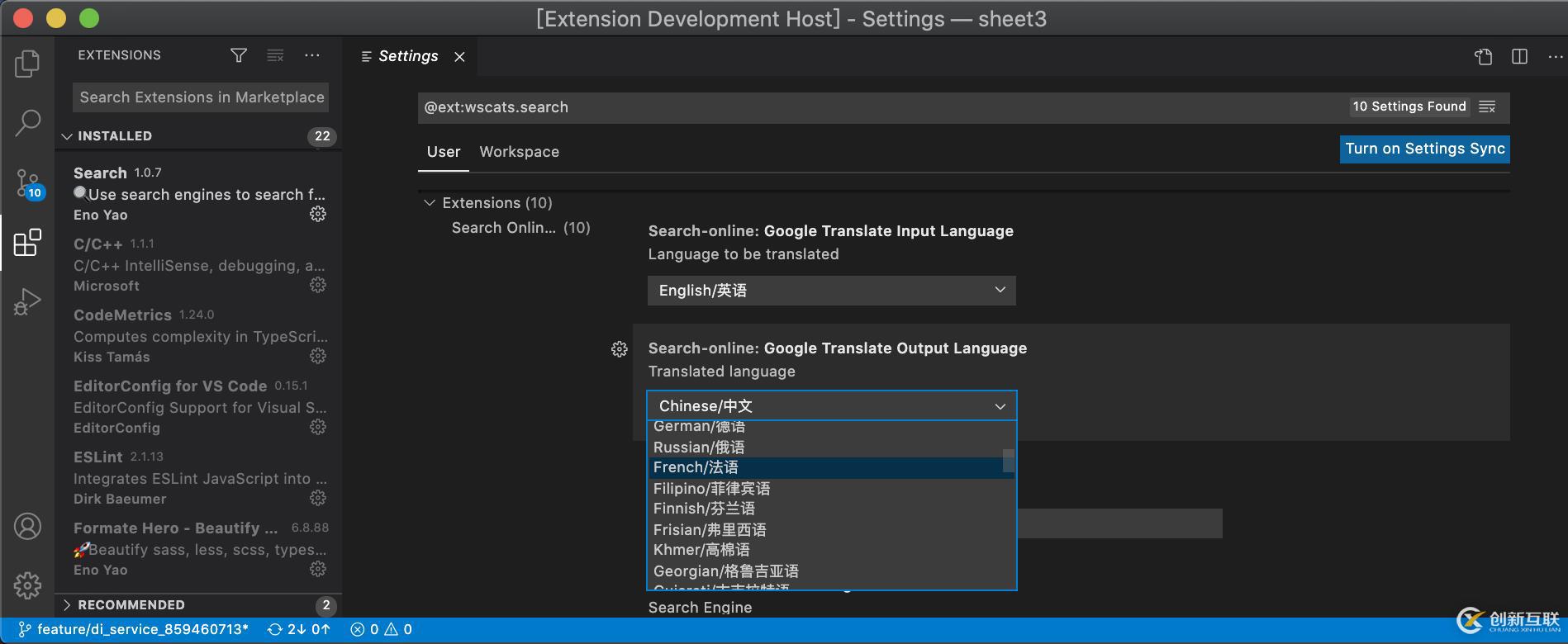Turn on Settings Sync
Image resolution: width=1568 pixels, height=644 pixels.
click(x=1425, y=149)
